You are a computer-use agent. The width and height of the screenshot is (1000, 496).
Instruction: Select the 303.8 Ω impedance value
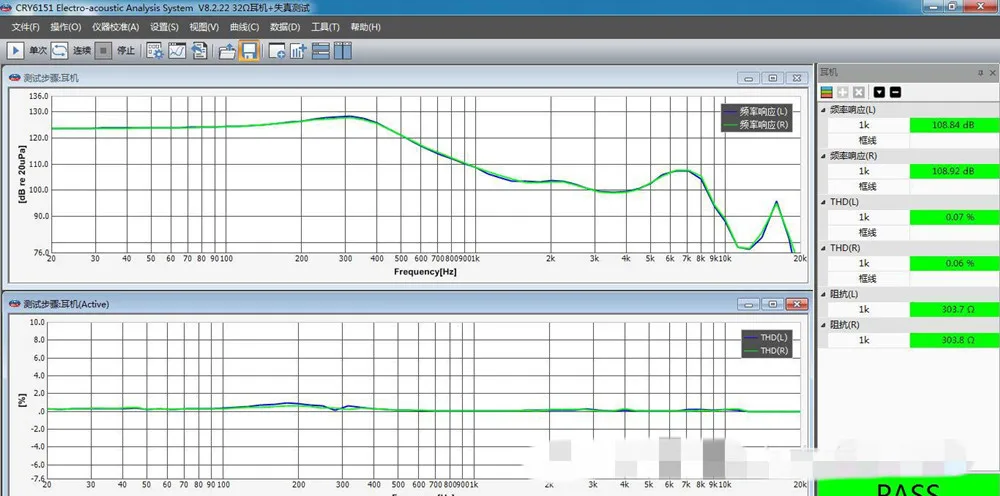click(x=954, y=340)
